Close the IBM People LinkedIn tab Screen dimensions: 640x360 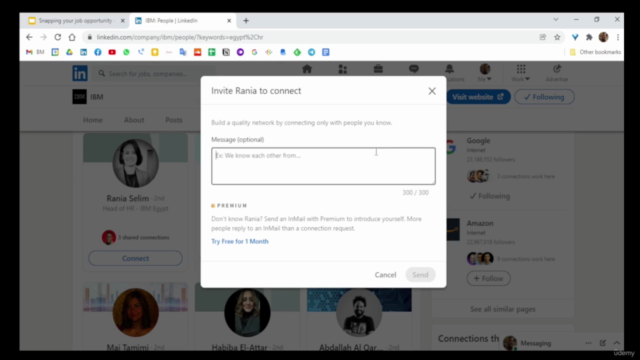click(x=229, y=20)
